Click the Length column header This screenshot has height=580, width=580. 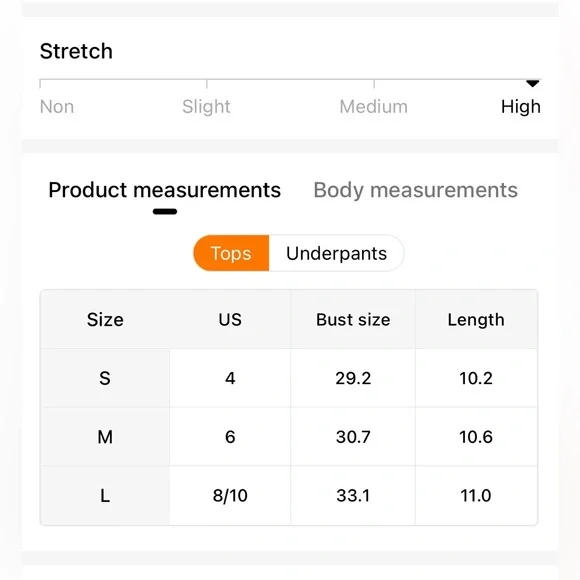pyautogui.click(x=476, y=320)
